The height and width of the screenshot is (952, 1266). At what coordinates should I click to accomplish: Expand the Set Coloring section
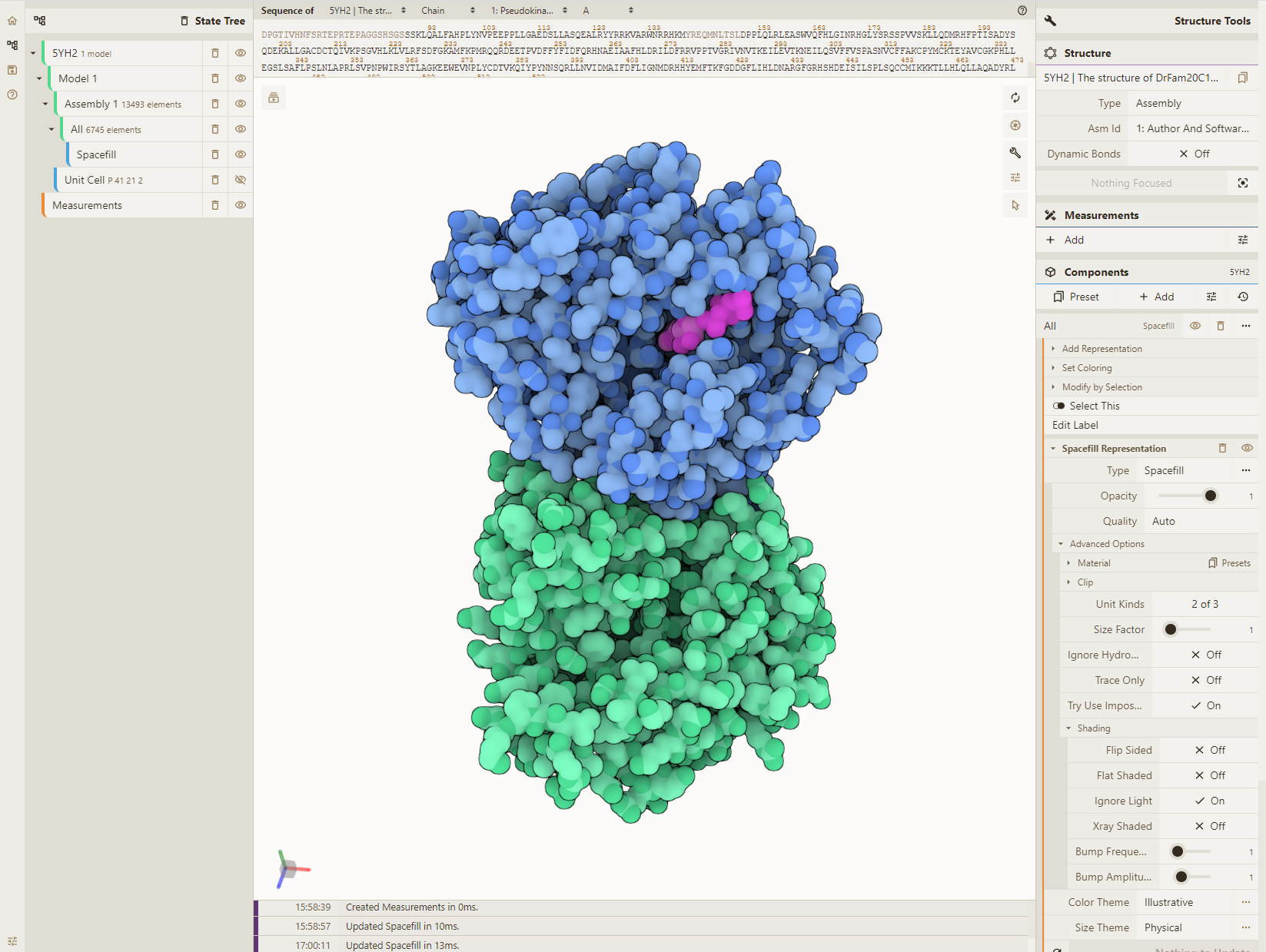point(1086,368)
